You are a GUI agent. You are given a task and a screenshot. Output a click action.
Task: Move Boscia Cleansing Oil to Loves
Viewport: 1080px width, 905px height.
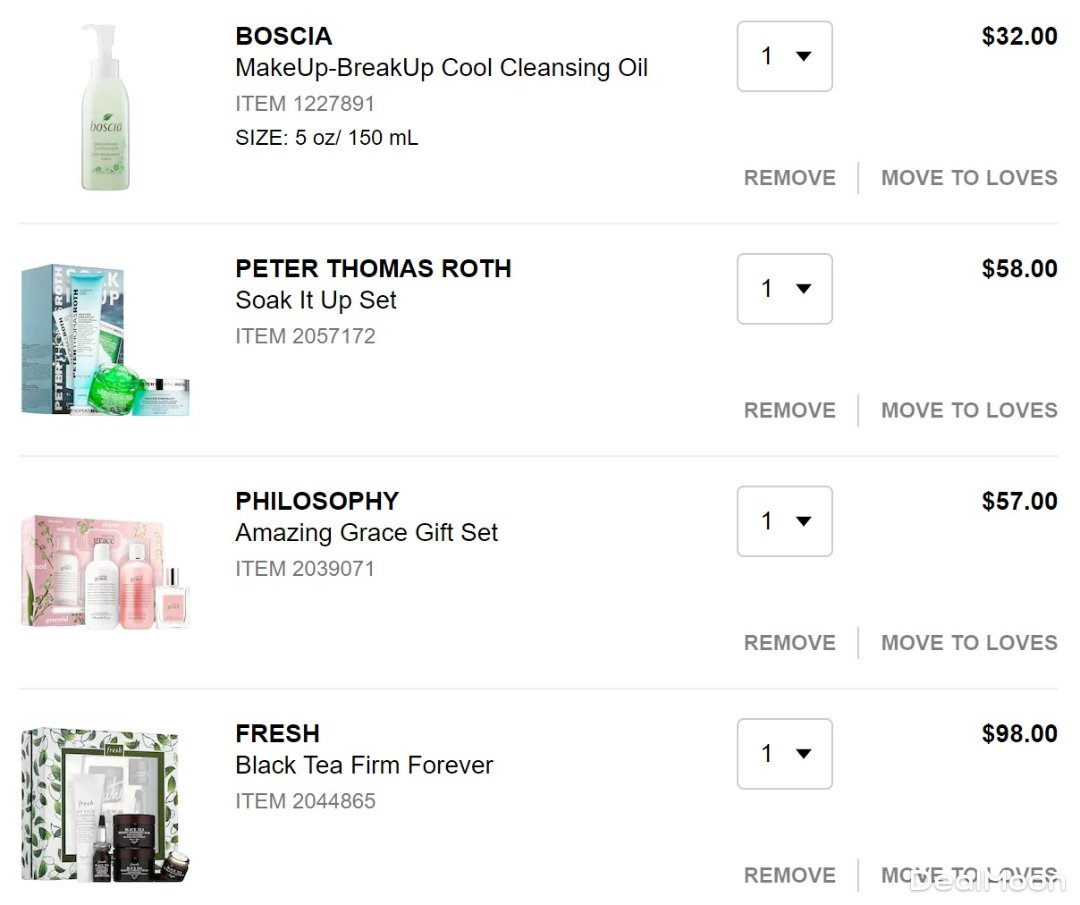point(968,178)
